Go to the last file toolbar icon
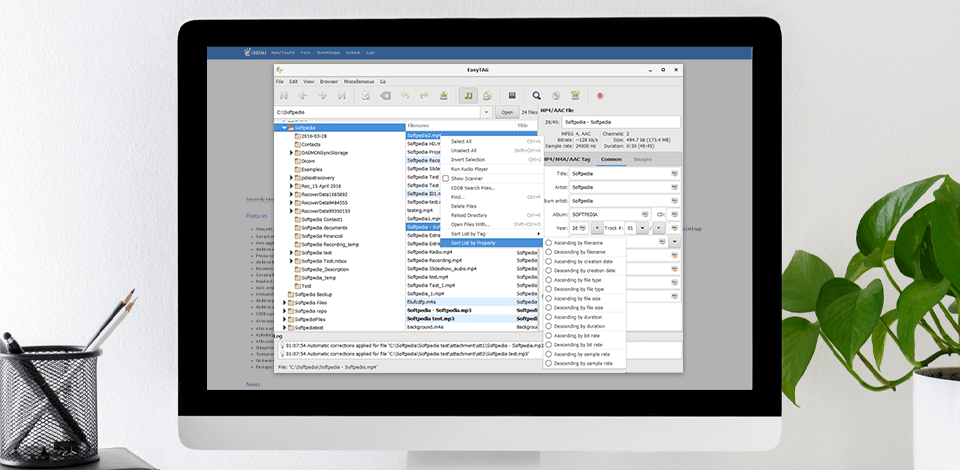960x470 pixels. click(x=342, y=95)
